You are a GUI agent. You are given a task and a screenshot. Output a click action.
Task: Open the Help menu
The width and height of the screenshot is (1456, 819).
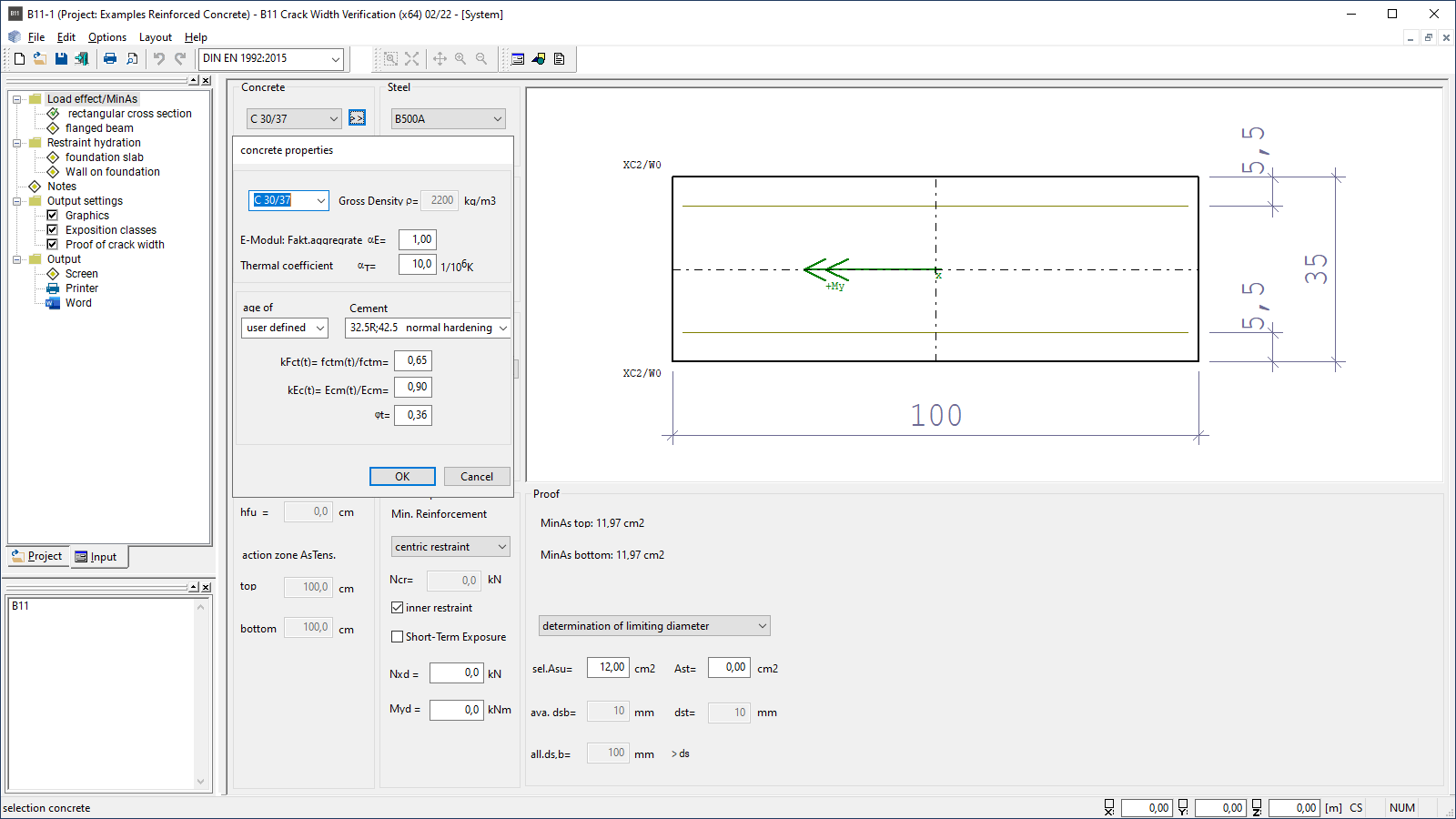coord(196,37)
